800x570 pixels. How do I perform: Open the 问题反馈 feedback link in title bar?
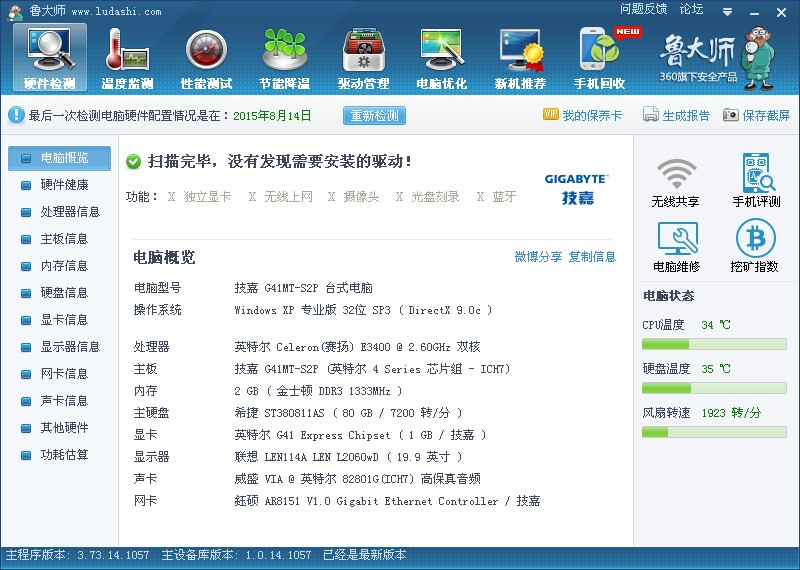click(643, 9)
